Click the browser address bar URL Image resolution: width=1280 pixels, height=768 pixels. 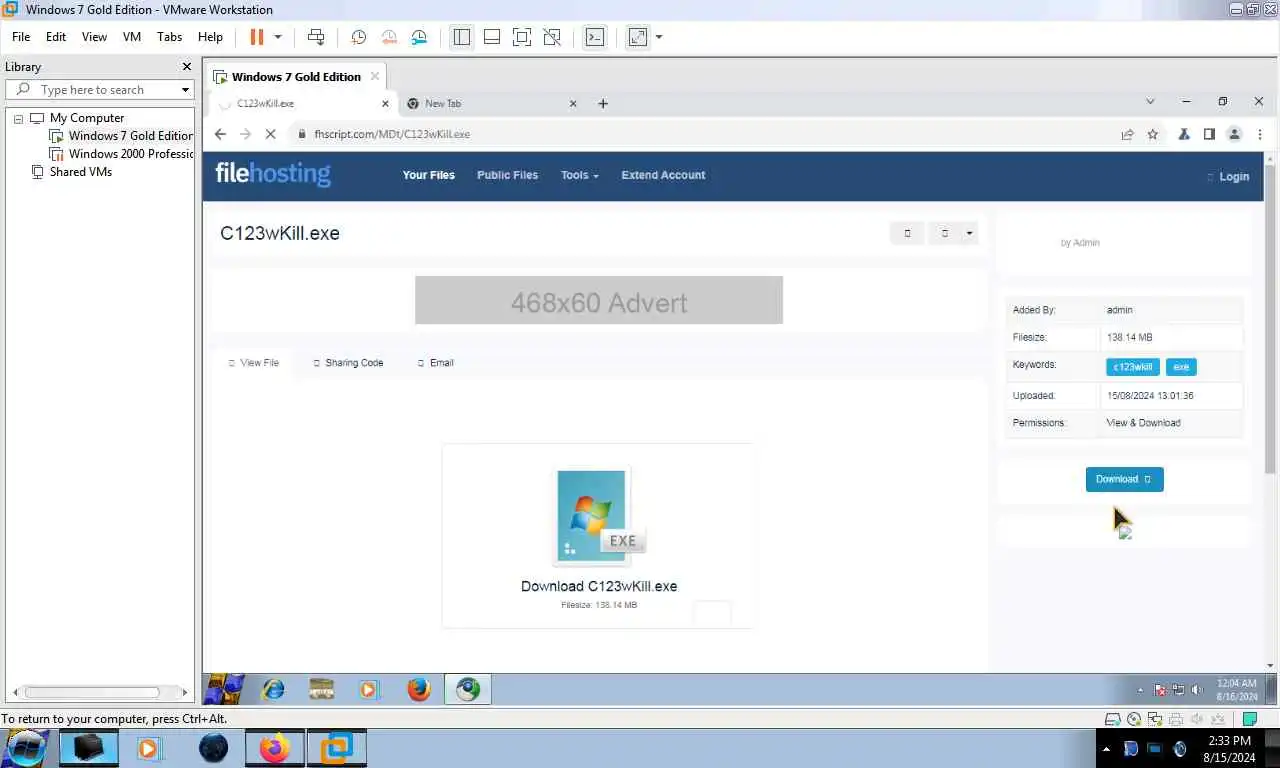(x=392, y=134)
